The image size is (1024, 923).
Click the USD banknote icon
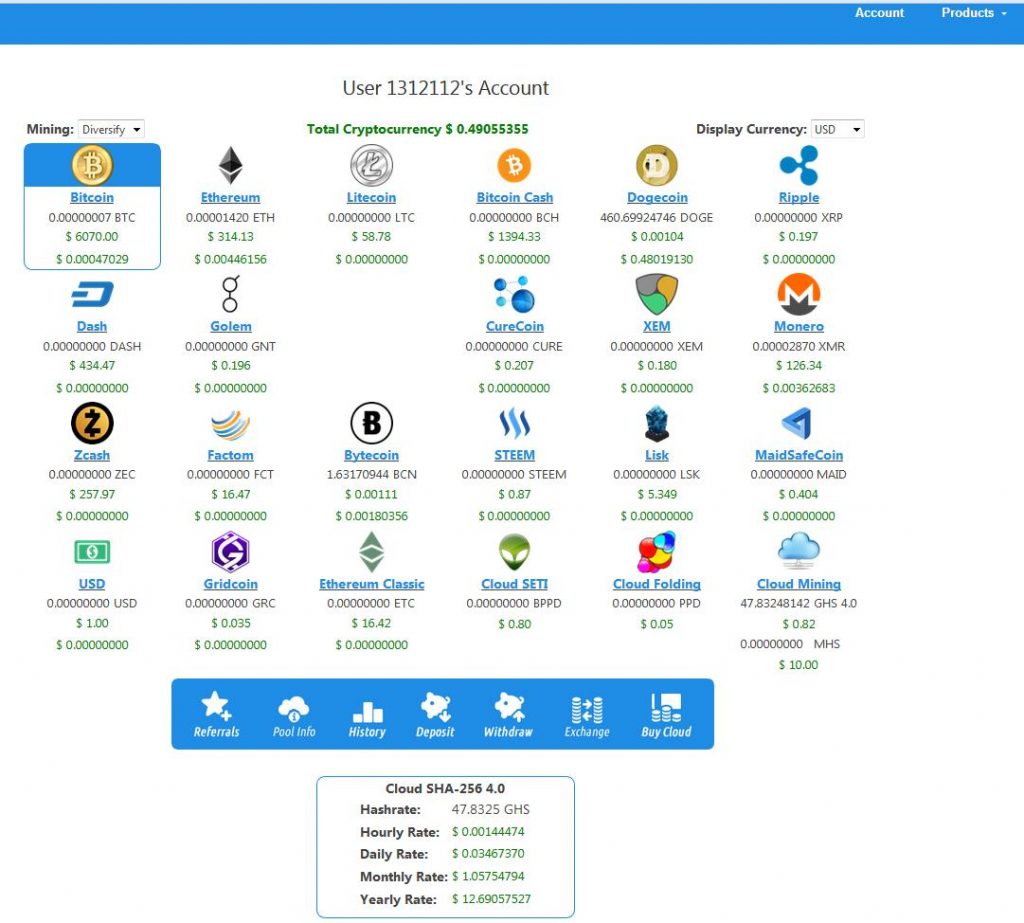tap(92, 552)
